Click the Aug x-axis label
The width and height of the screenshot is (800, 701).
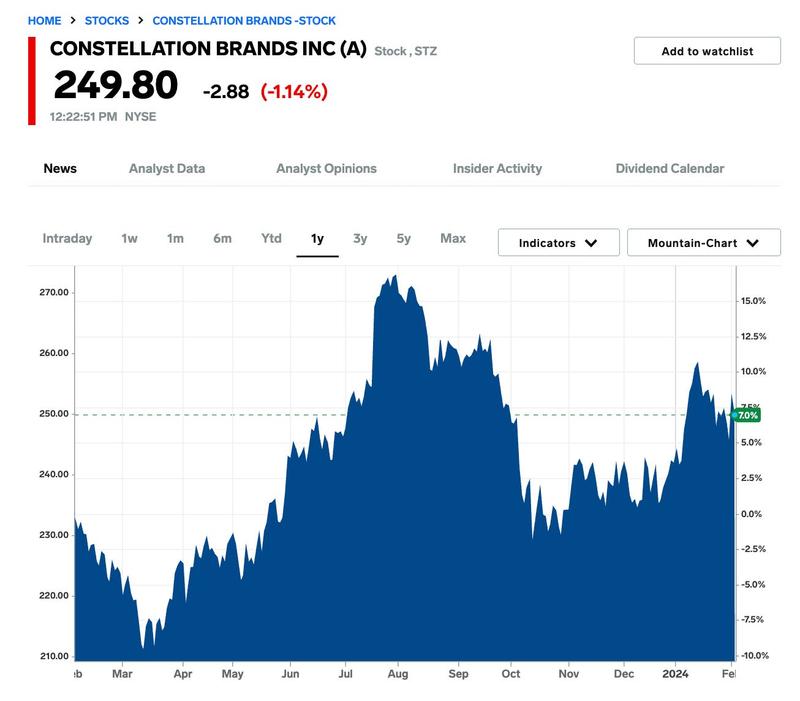coord(398,674)
